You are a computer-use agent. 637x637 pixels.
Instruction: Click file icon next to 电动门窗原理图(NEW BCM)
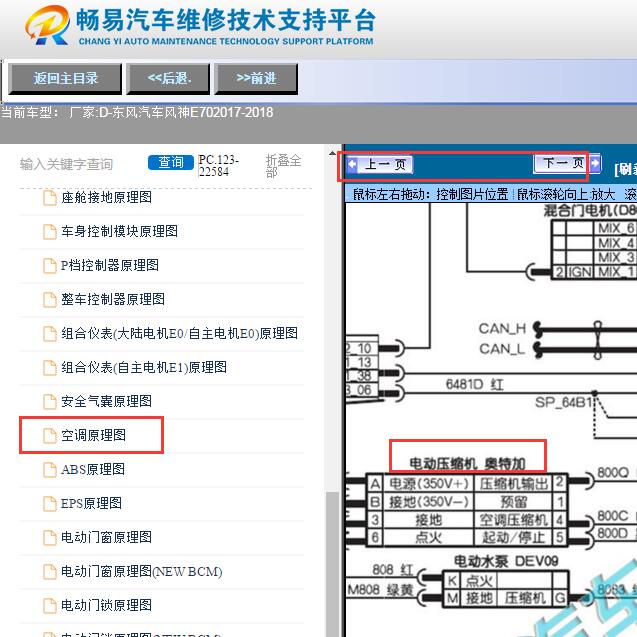click(50, 572)
